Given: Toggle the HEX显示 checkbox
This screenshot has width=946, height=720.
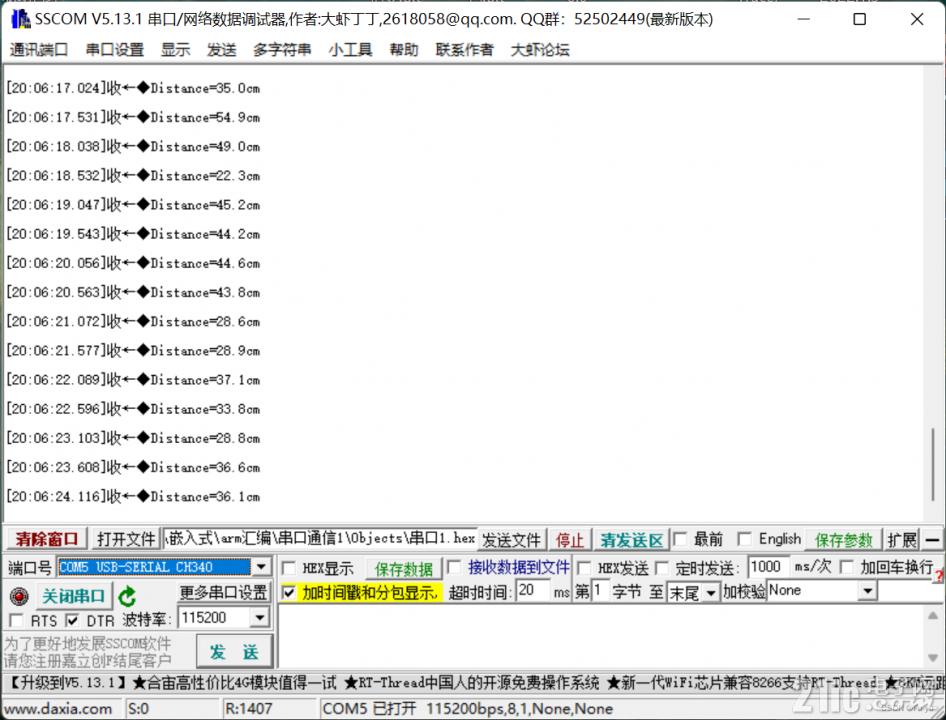Looking at the screenshot, I should pyautogui.click(x=288, y=568).
